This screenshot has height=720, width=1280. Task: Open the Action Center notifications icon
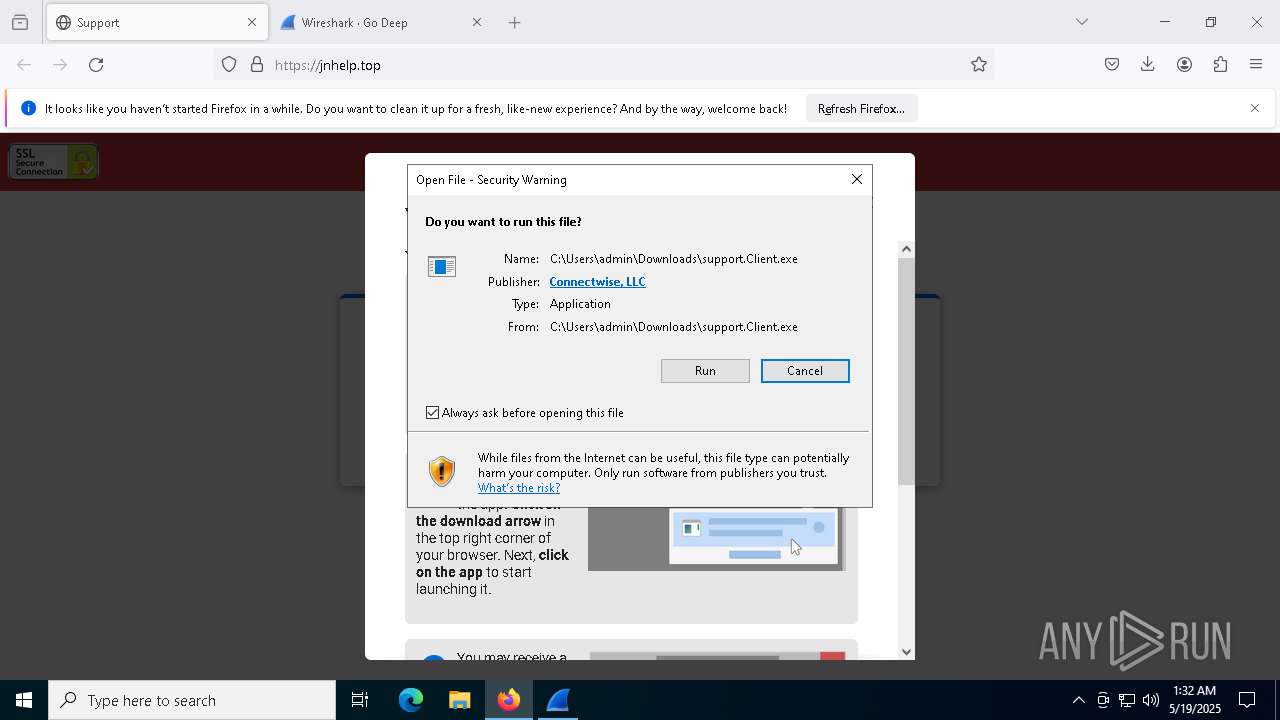[x=1247, y=700]
